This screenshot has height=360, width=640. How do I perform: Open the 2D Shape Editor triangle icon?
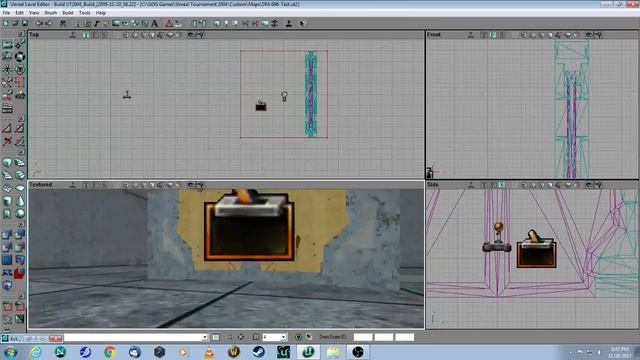169,24
